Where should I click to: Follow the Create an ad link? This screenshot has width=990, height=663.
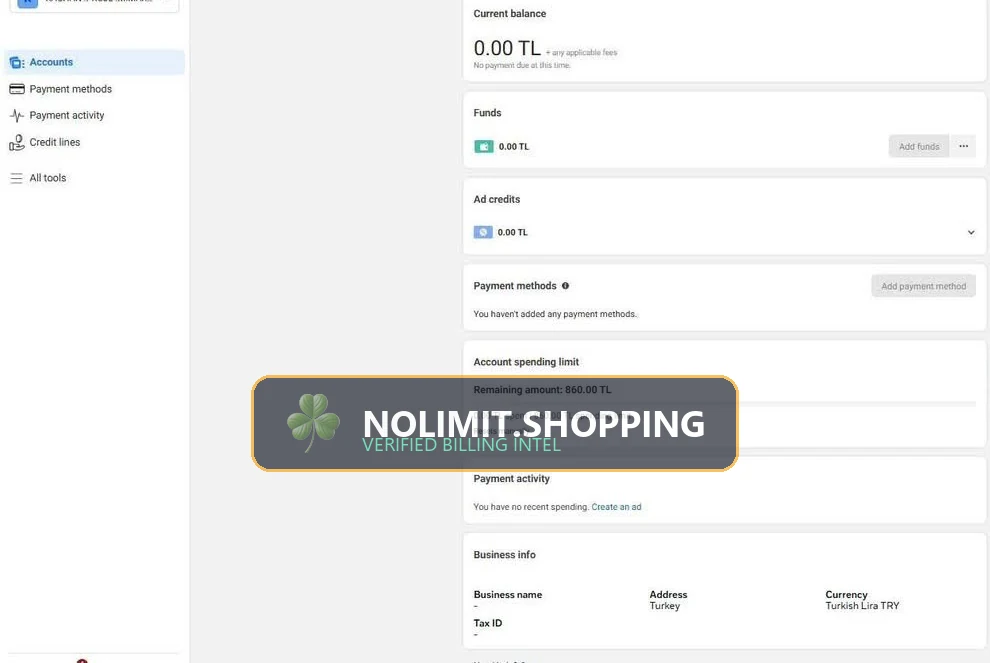click(616, 507)
